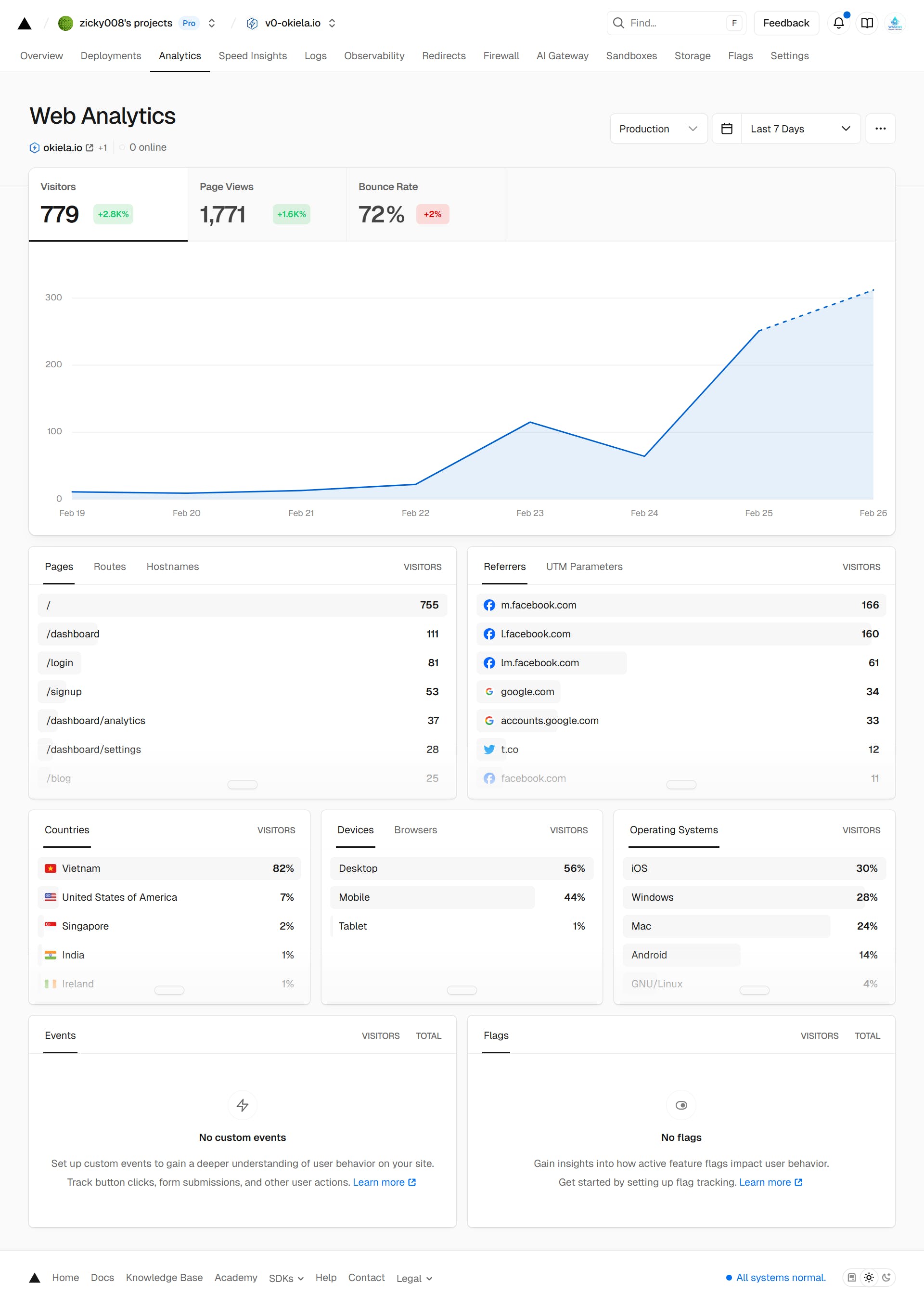Switch to dark theme moon toggle
This screenshot has width=924, height=1307.
(x=886, y=1278)
